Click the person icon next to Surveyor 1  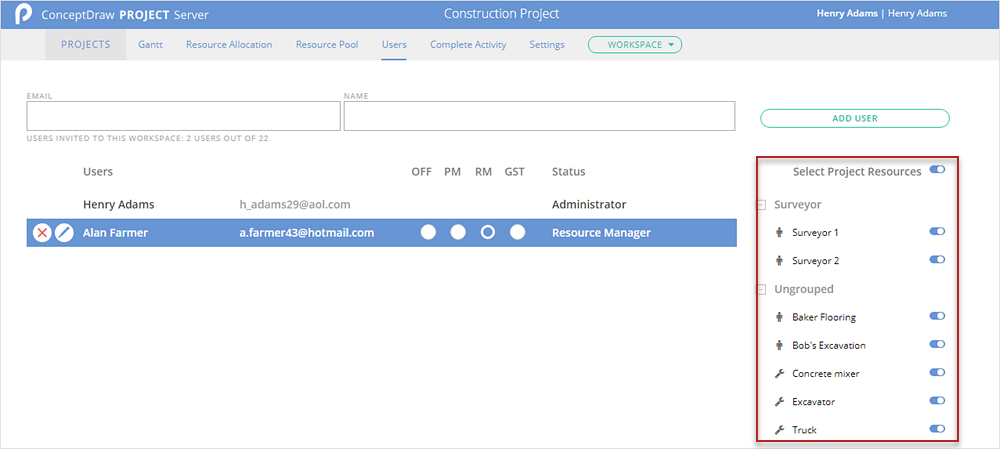coord(779,233)
